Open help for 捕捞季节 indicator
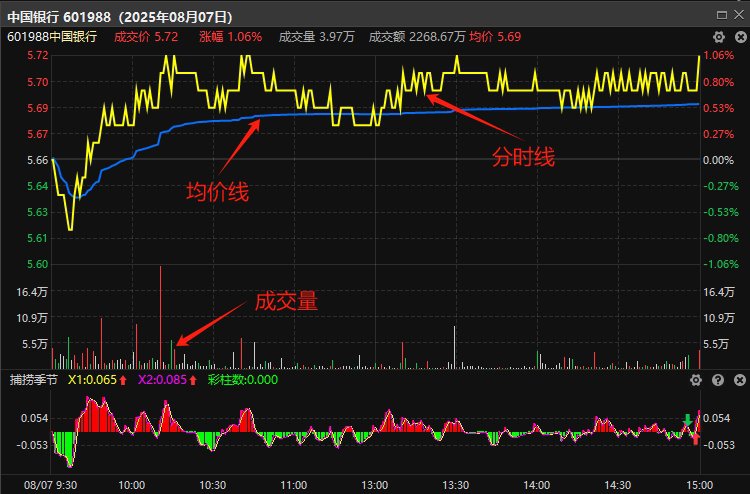This screenshot has width=750, height=494. pyautogui.click(x=717, y=380)
